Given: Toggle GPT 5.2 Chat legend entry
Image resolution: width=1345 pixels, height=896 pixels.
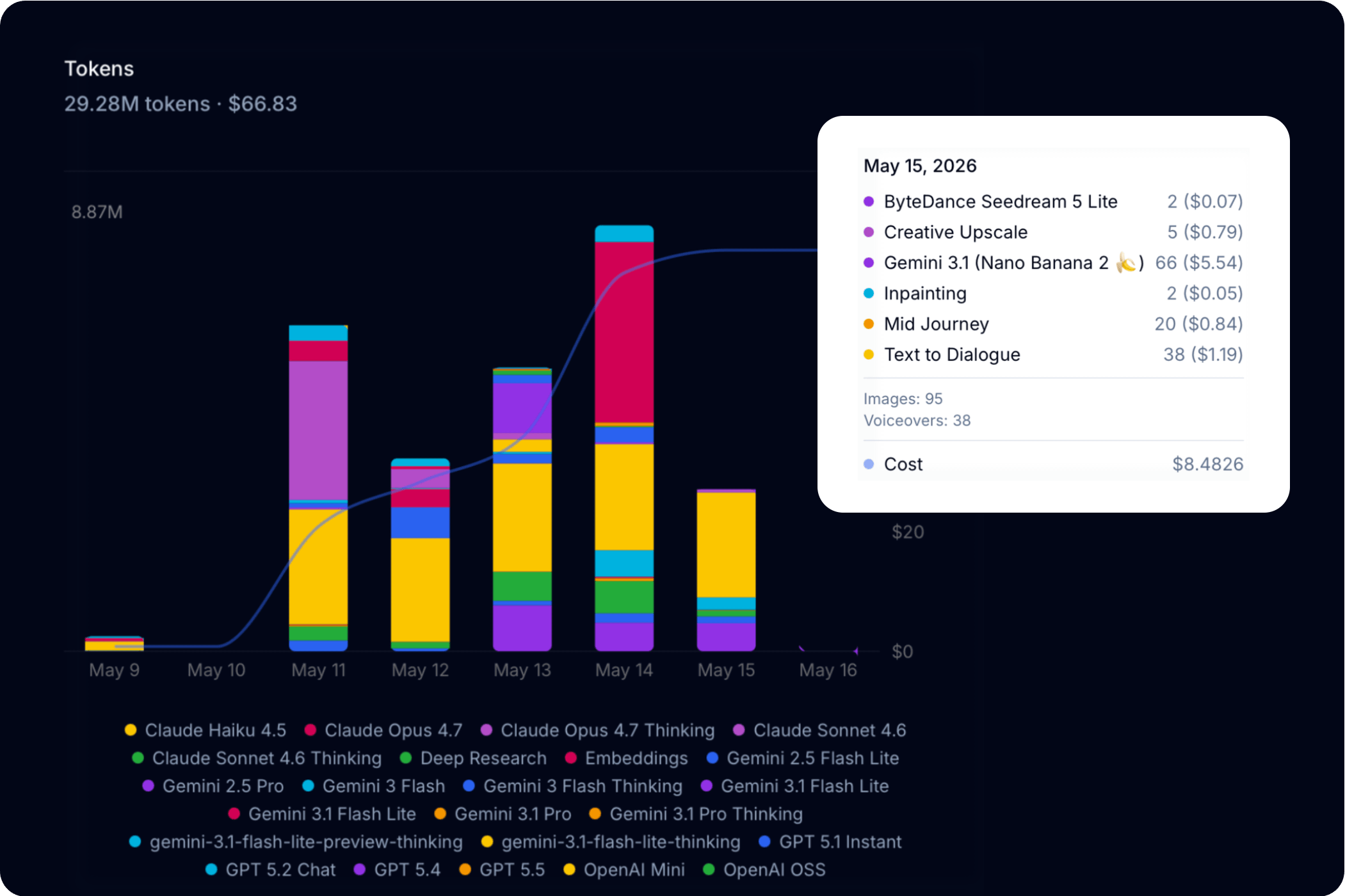Looking at the screenshot, I should (270, 870).
